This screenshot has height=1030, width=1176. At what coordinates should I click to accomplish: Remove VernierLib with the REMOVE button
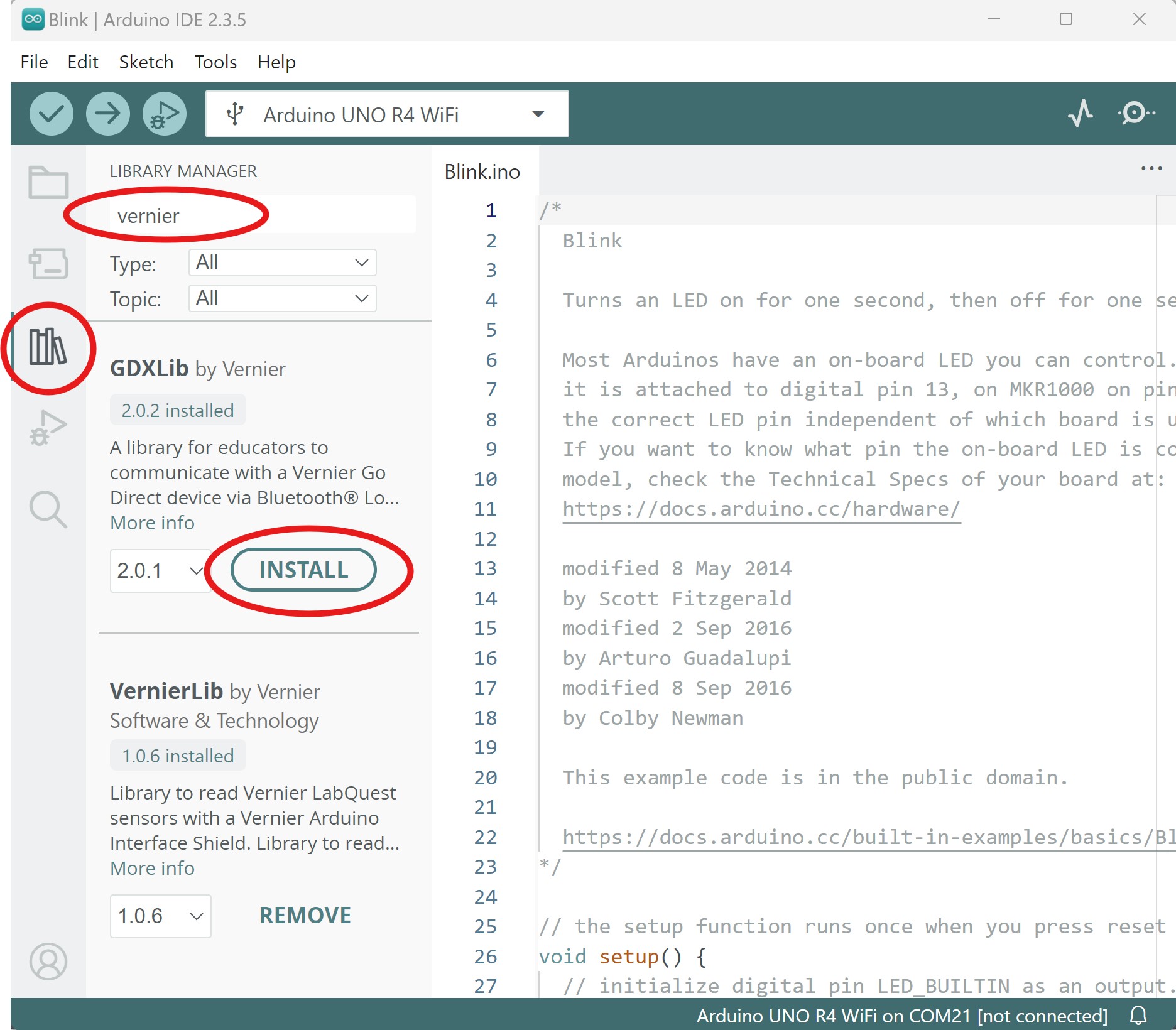click(305, 916)
